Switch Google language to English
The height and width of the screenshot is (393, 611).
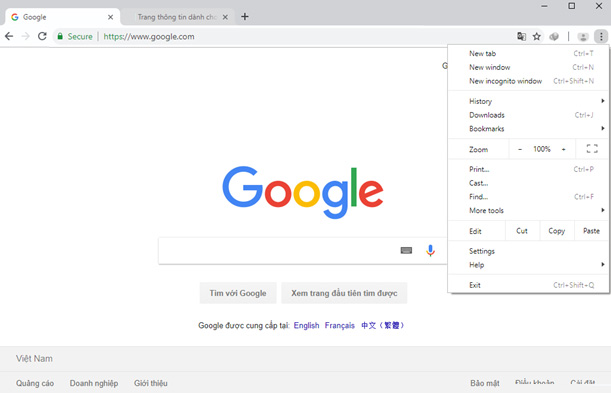306,325
